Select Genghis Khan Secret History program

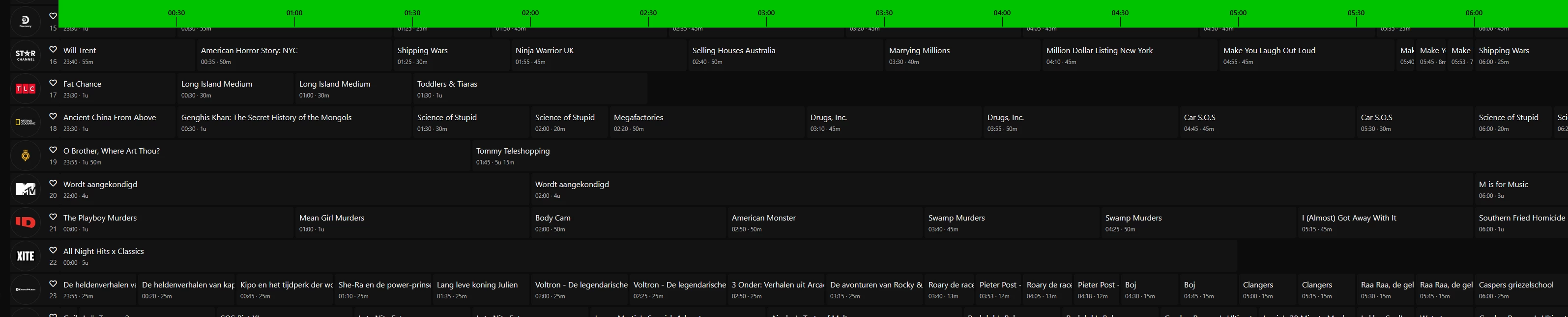(x=294, y=123)
